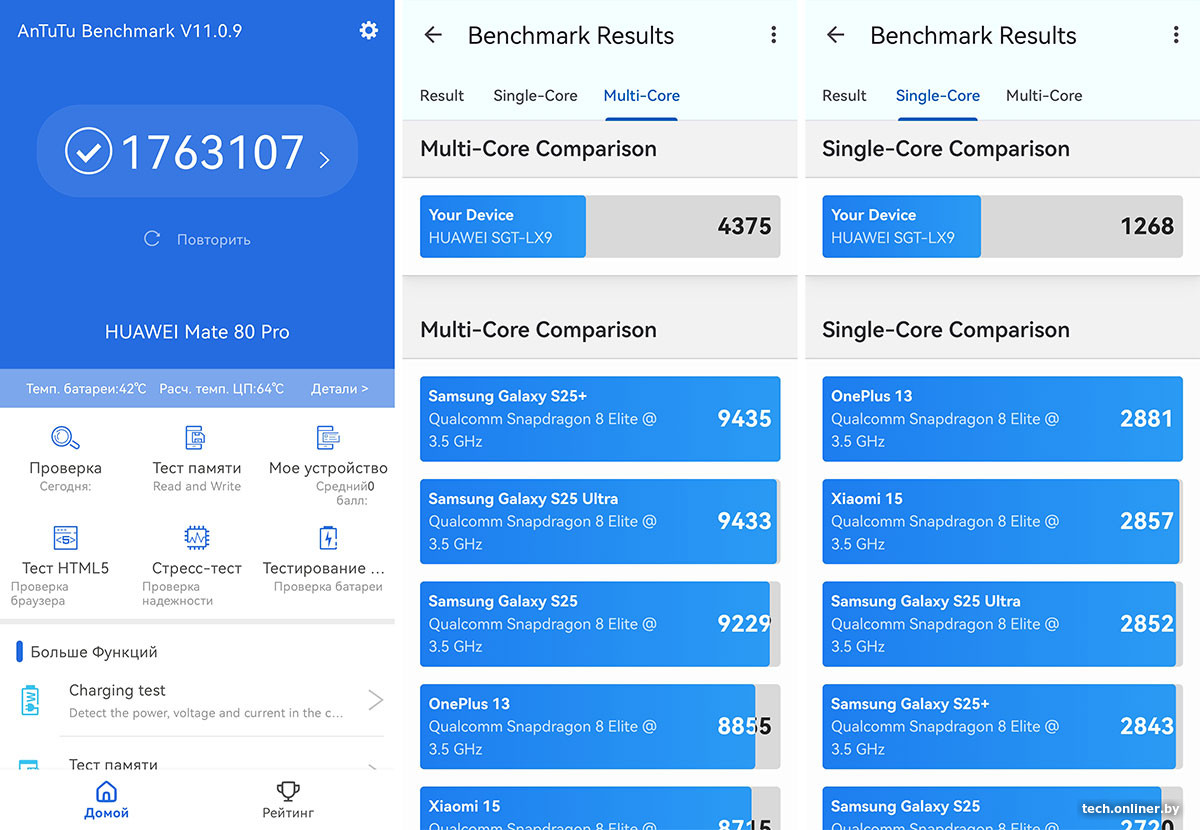
Task: Select Your Device bar scoring 1268
Action: (x=1002, y=226)
